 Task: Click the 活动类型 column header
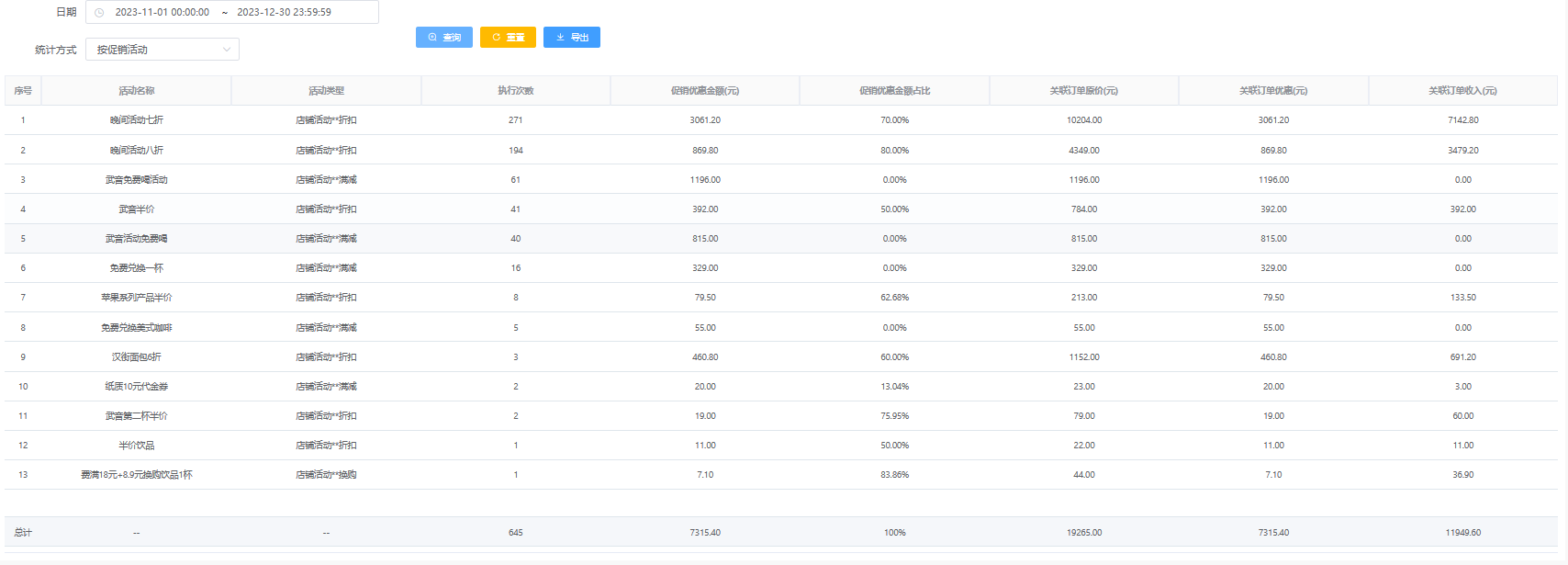(x=326, y=91)
